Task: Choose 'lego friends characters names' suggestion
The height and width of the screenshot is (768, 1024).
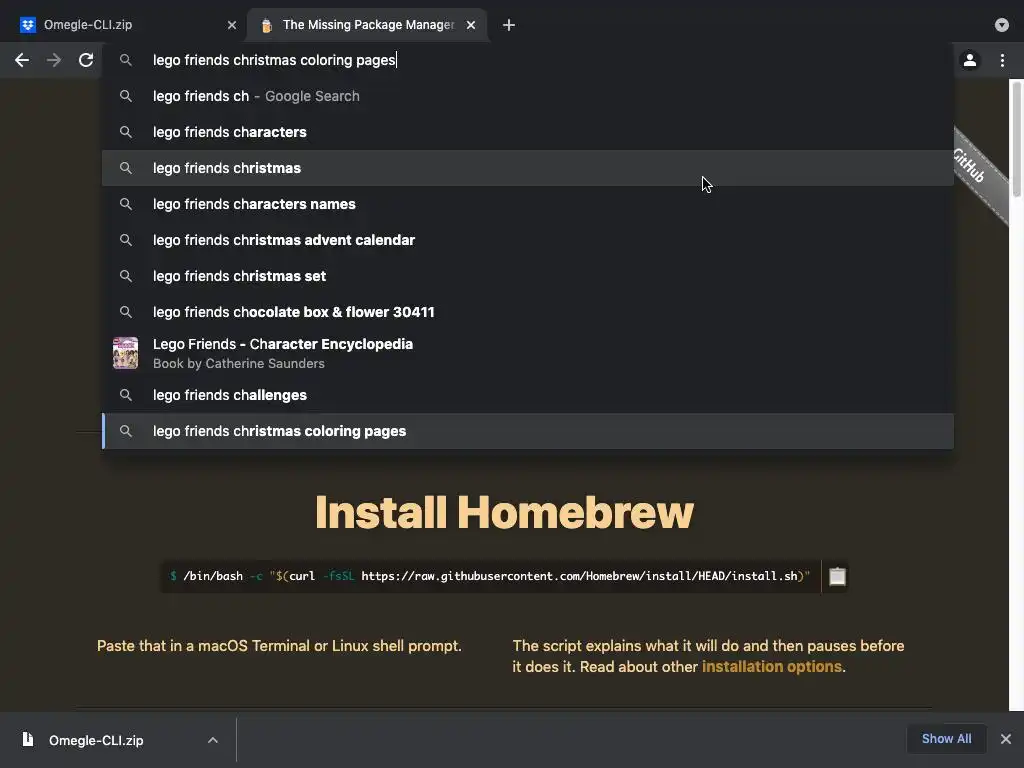Action: pyautogui.click(x=528, y=204)
